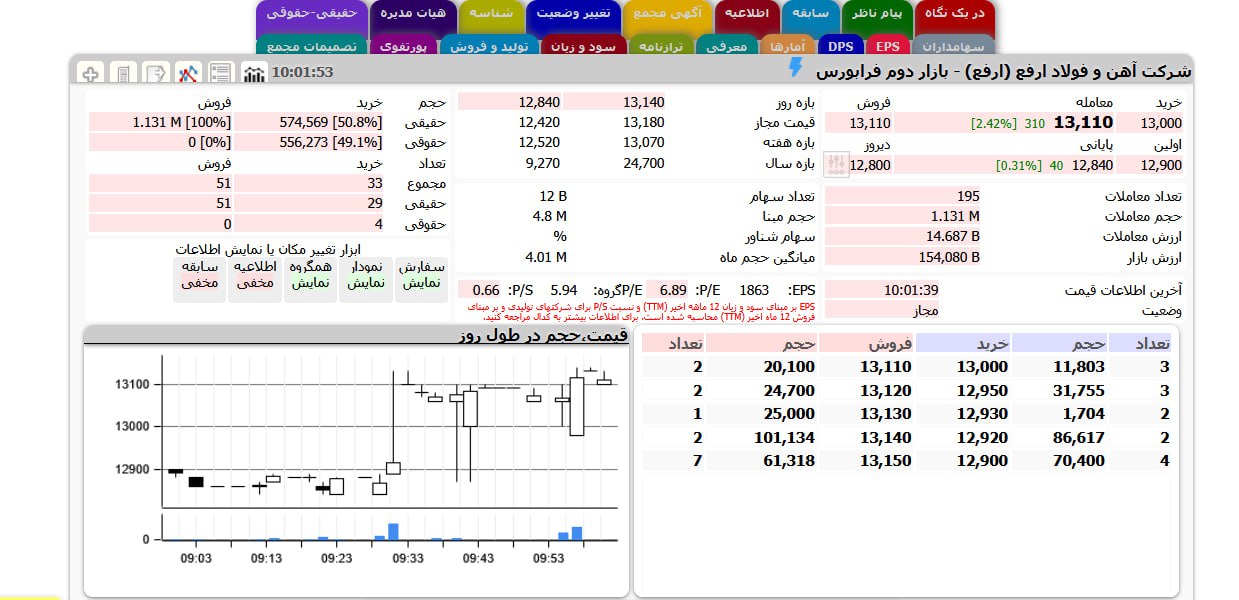The width and height of the screenshot is (1239, 600).
Task: Click the list view icon in toolbar
Action: point(220,73)
